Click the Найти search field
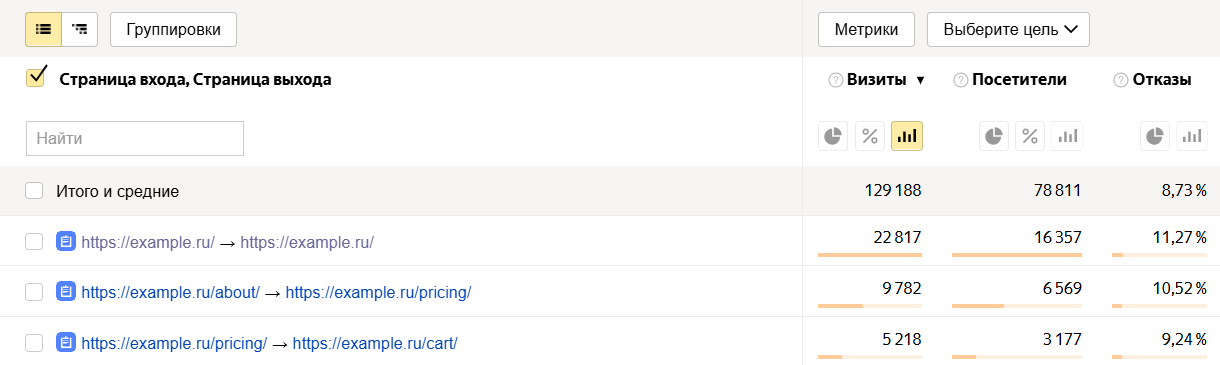1220x365 pixels. tap(135, 139)
